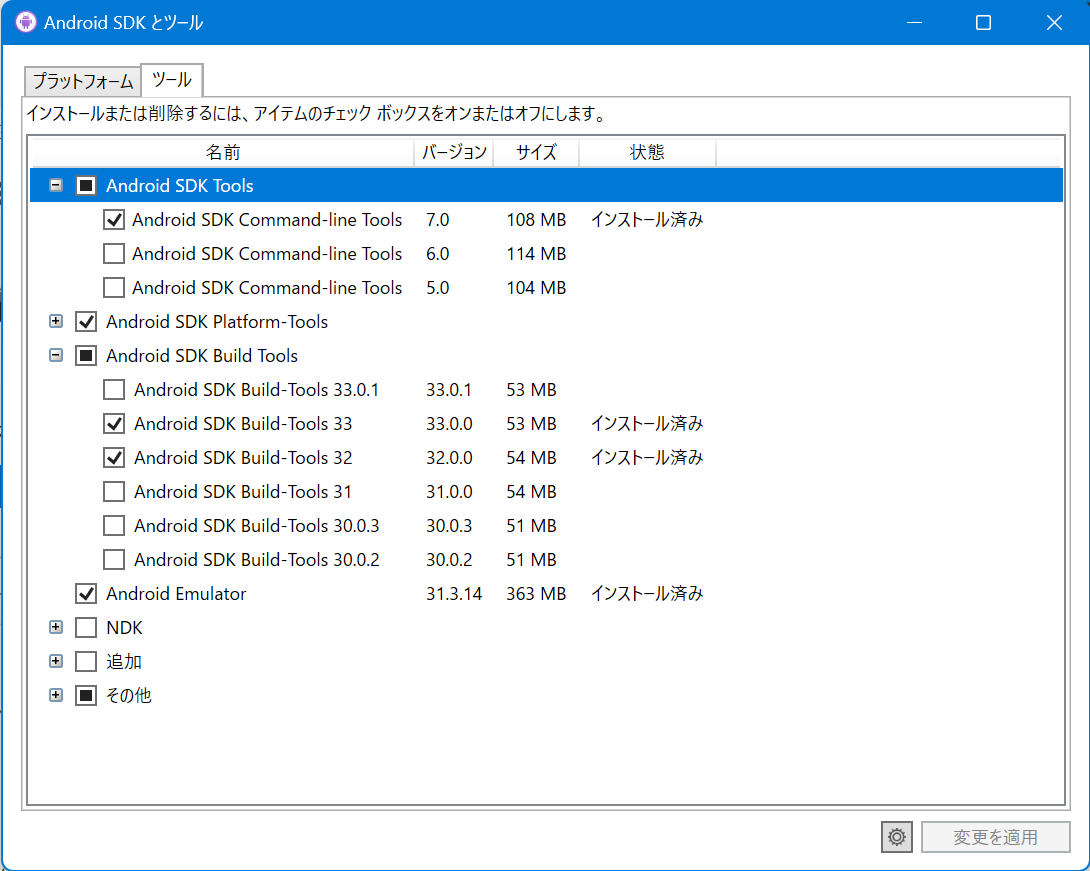The image size is (1090, 871).
Task: Check Command-line Tools 6.0 checkbox
Action: click(114, 254)
